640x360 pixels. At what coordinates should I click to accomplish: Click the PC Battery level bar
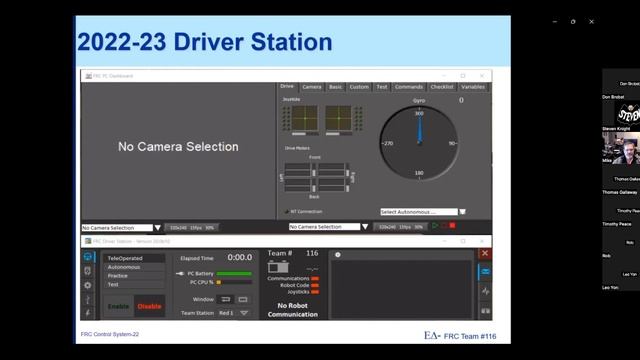click(234, 273)
